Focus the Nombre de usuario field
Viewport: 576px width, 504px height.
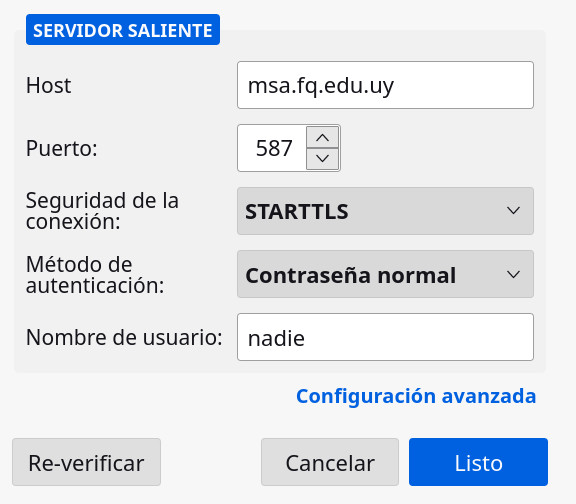click(385, 337)
